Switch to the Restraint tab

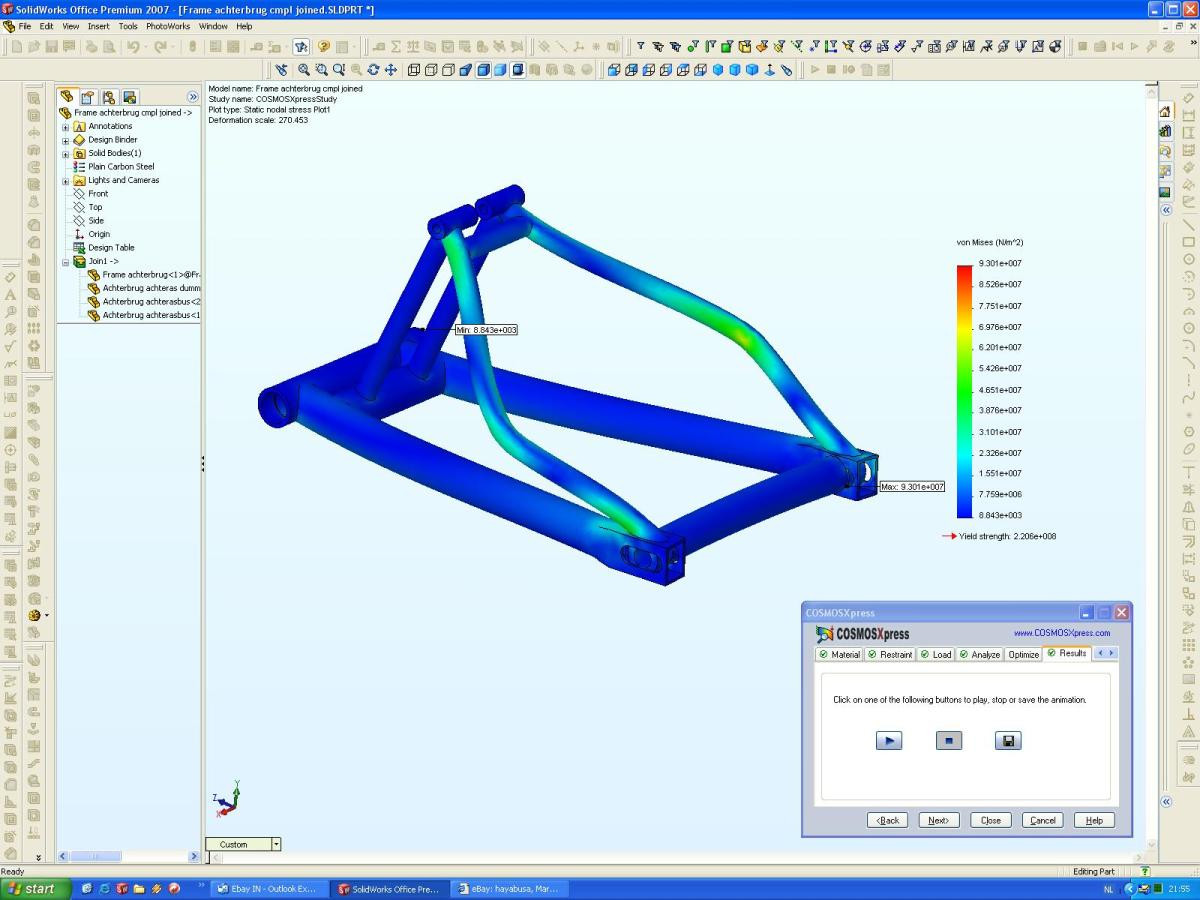tap(890, 654)
